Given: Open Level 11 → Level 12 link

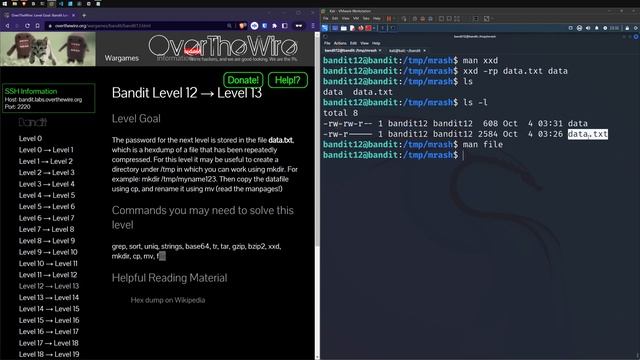Looking at the screenshot, I should tap(48, 275).
